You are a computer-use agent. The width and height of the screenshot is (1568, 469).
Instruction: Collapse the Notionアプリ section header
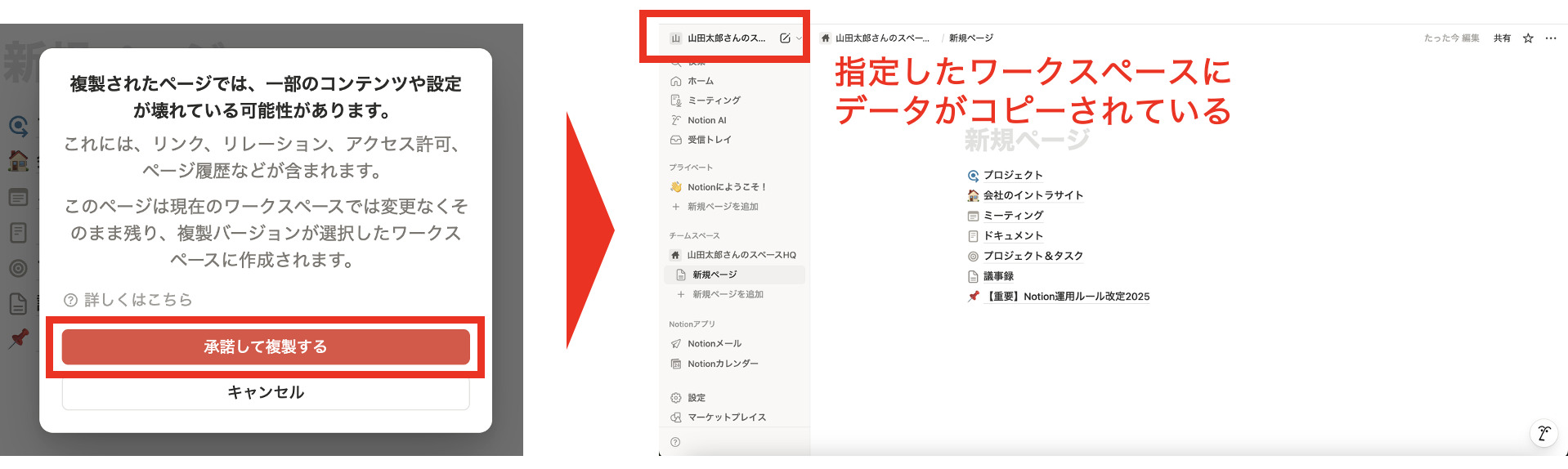pos(692,324)
